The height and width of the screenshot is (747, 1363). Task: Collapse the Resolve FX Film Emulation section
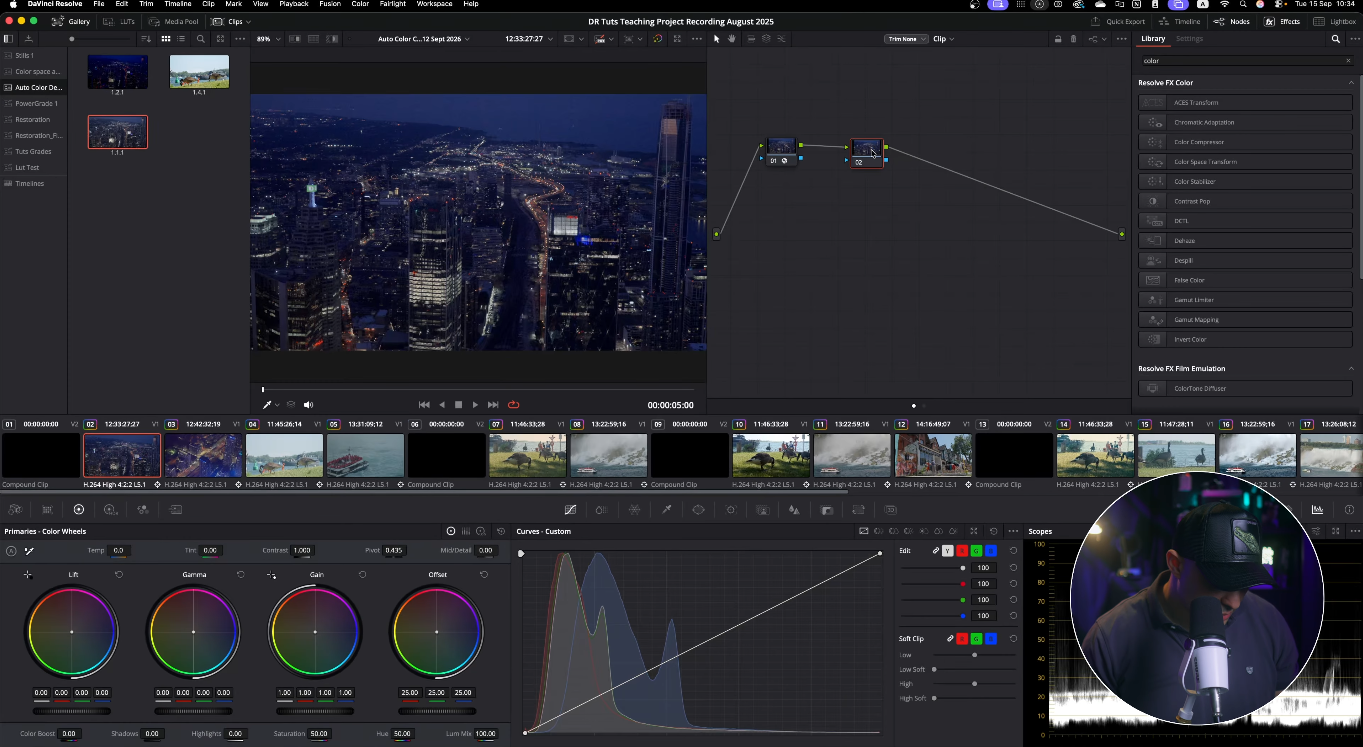(x=1351, y=369)
